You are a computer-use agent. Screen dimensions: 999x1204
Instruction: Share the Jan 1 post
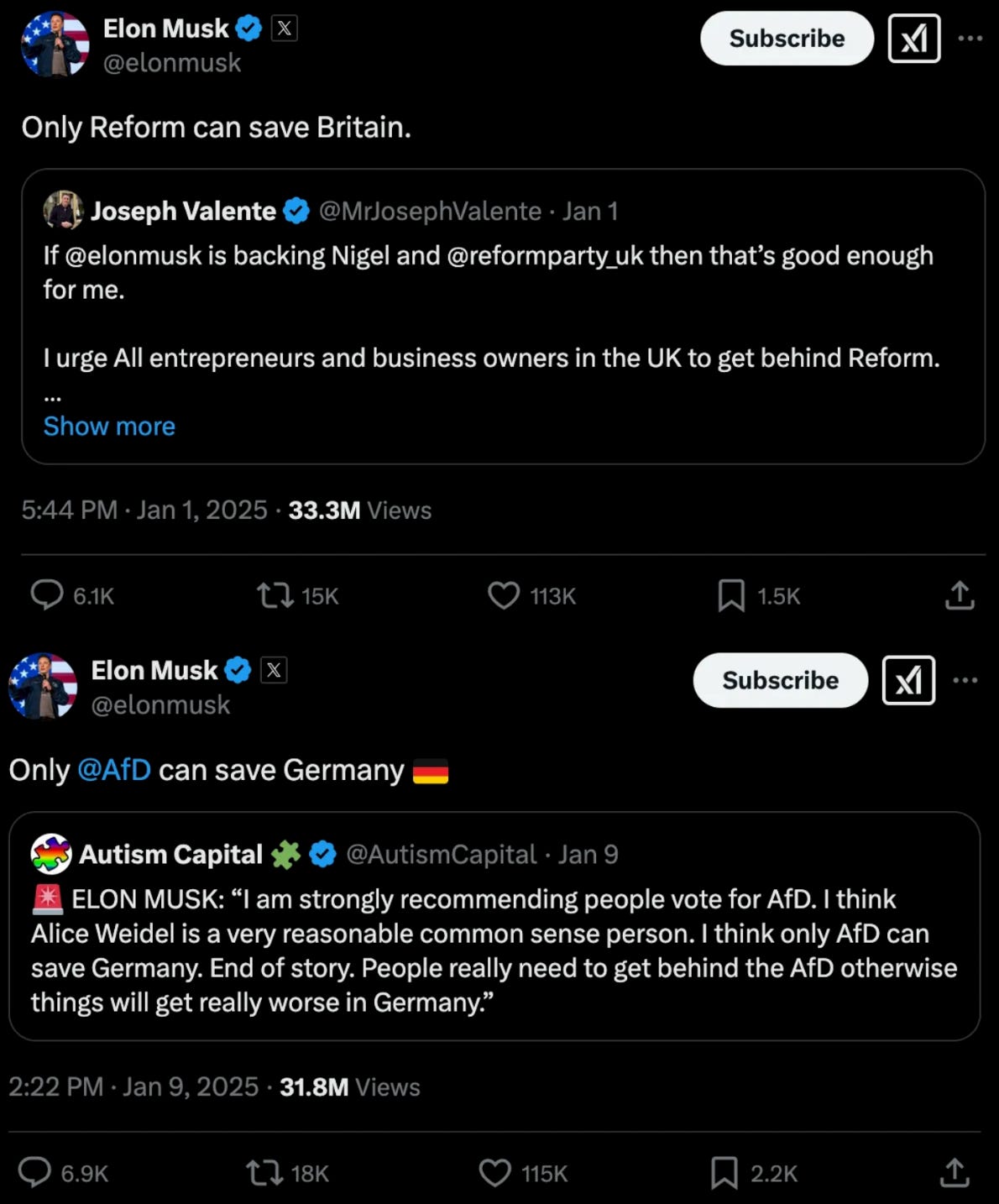960,595
